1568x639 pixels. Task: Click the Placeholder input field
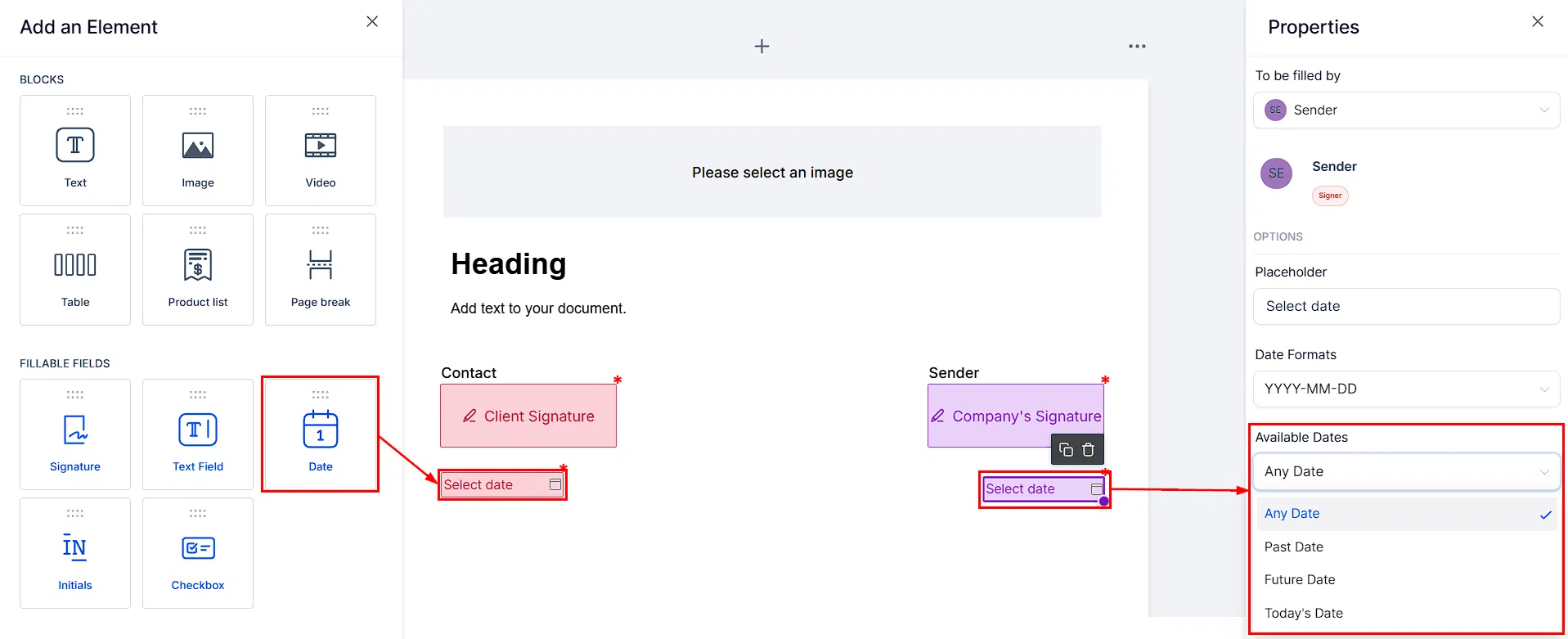1406,306
